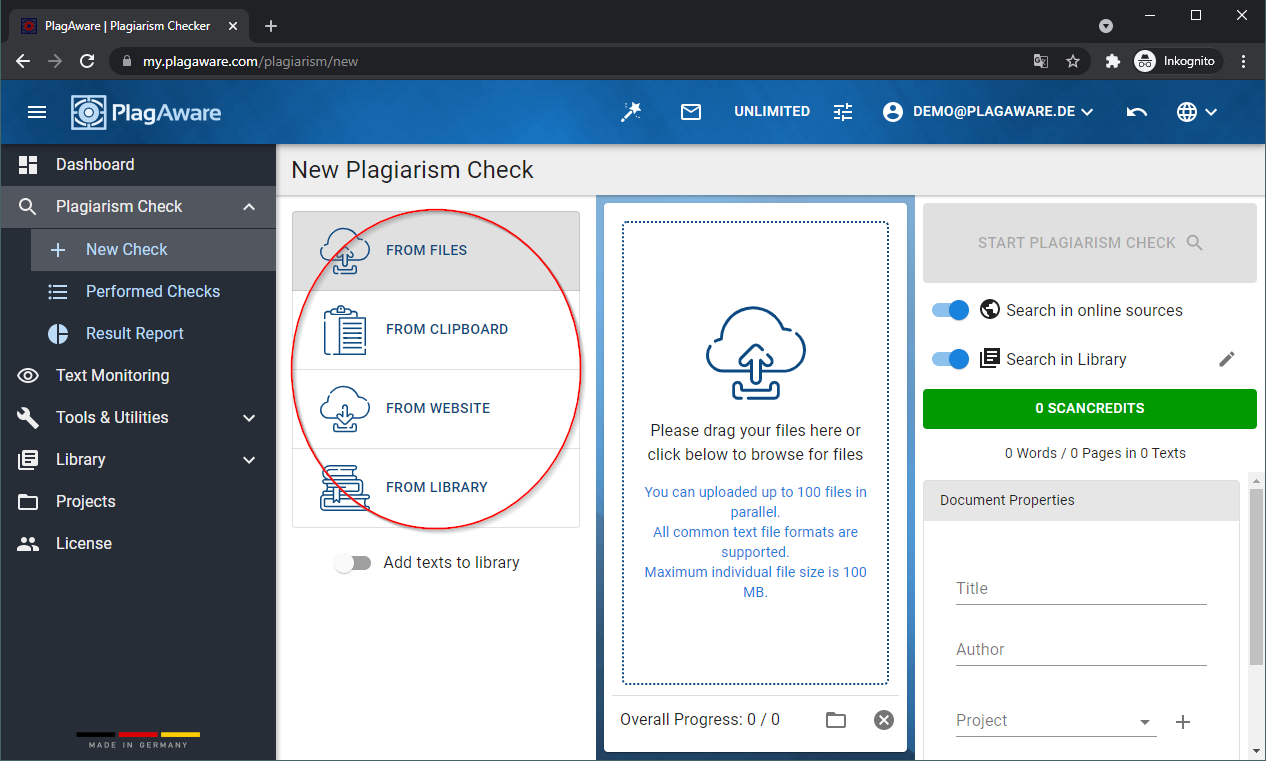The image size is (1266, 761).
Task: Toggle Search in online sources switch
Action: tap(950, 310)
